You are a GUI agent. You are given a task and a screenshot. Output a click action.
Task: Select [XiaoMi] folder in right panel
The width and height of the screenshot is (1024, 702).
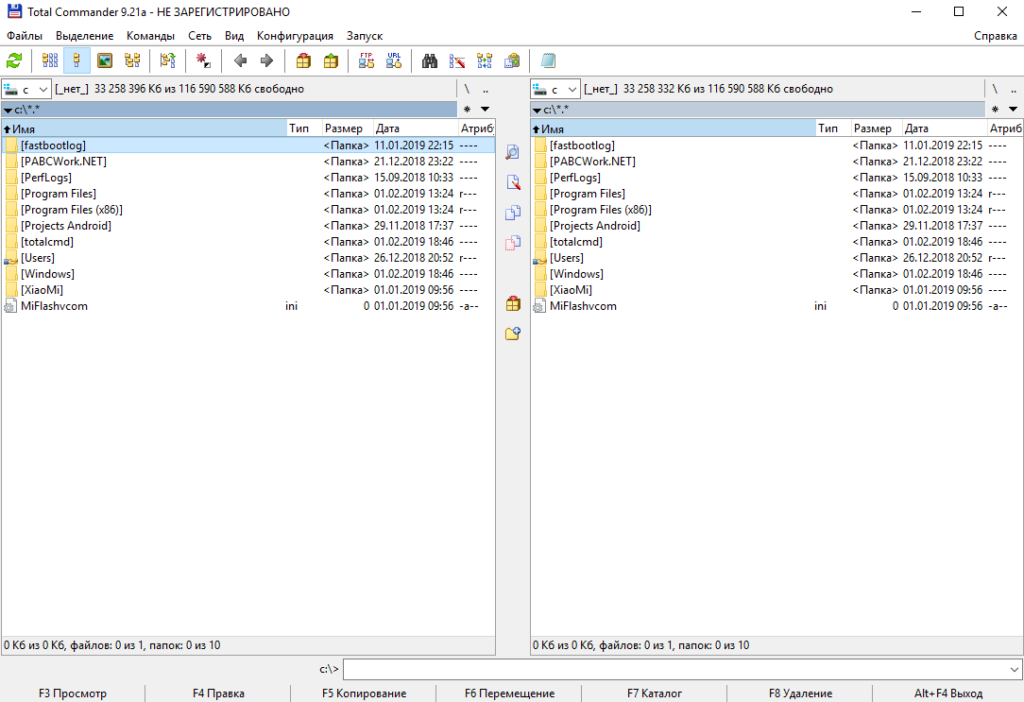776,289
